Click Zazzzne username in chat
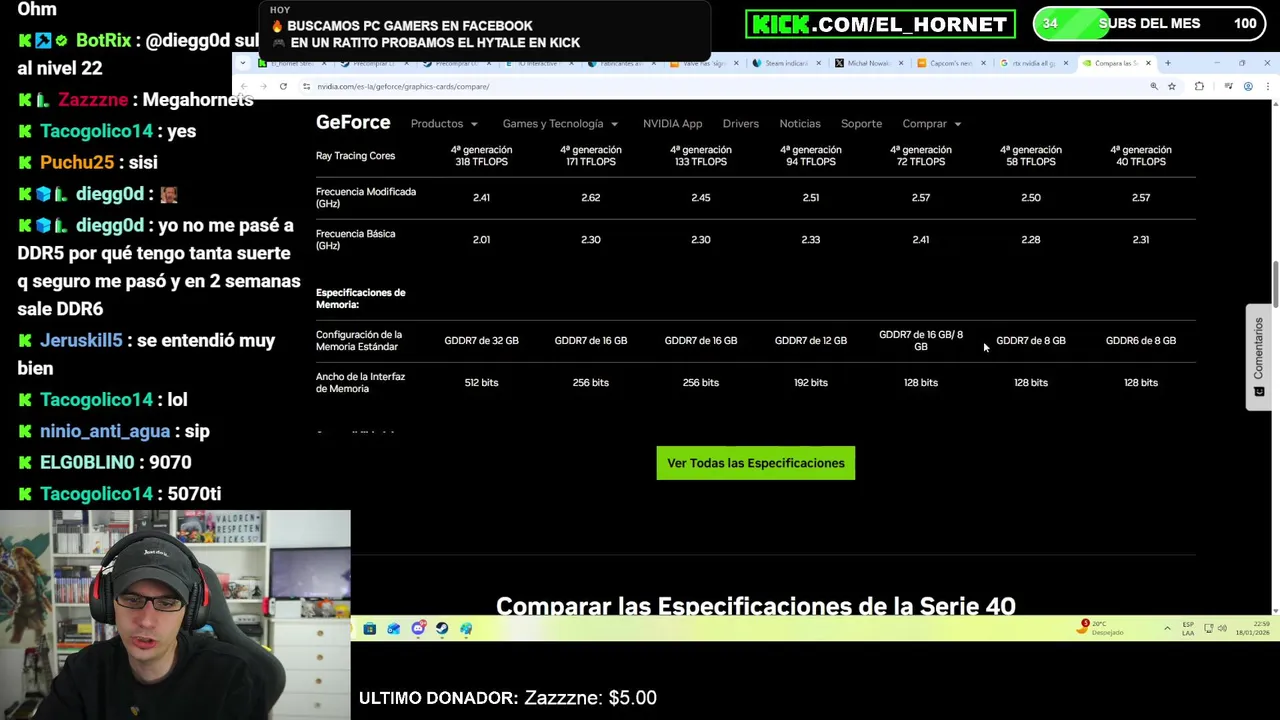 pos(93,99)
